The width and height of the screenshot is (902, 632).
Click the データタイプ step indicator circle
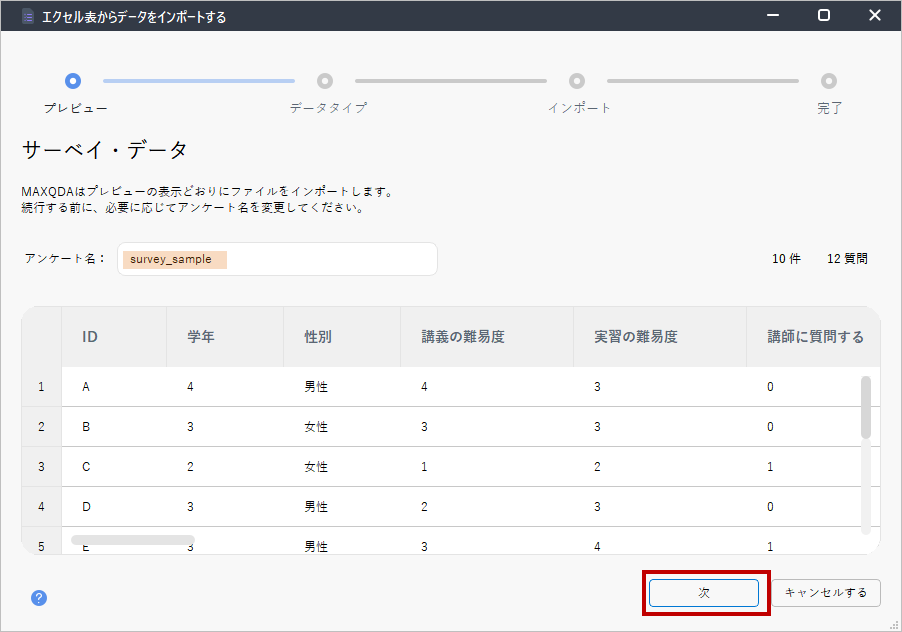pyautogui.click(x=325, y=81)
